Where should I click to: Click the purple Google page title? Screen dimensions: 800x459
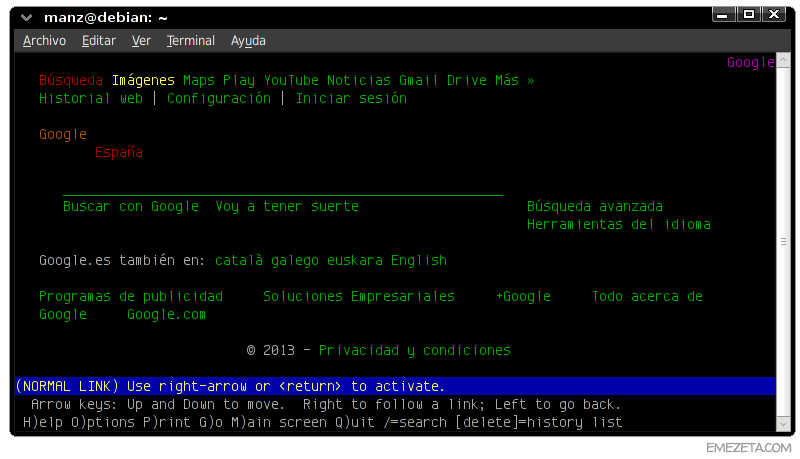(751, 63)
